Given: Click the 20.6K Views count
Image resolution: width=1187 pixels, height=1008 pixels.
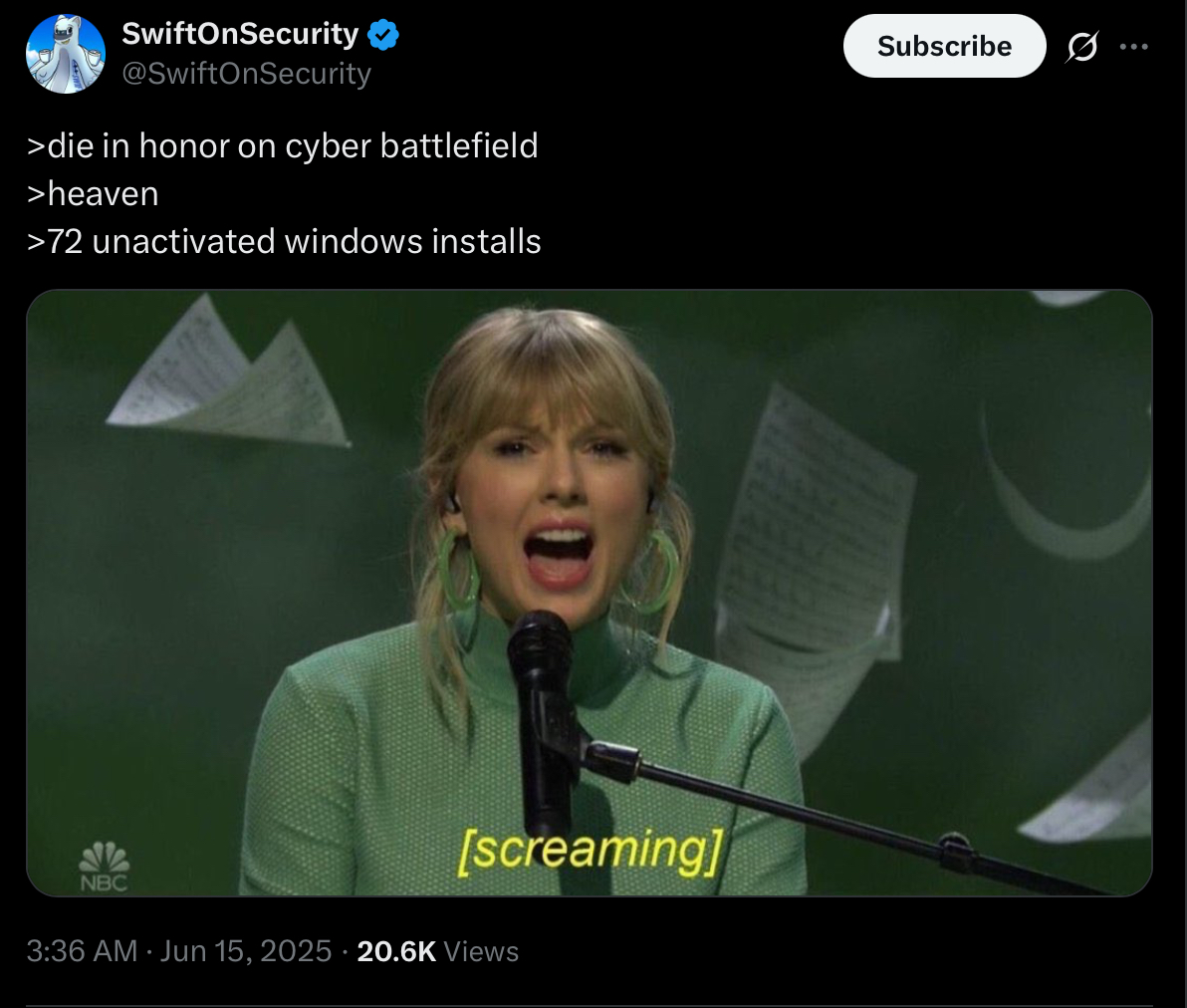Looking at the screenshot, I should [437, 951].
